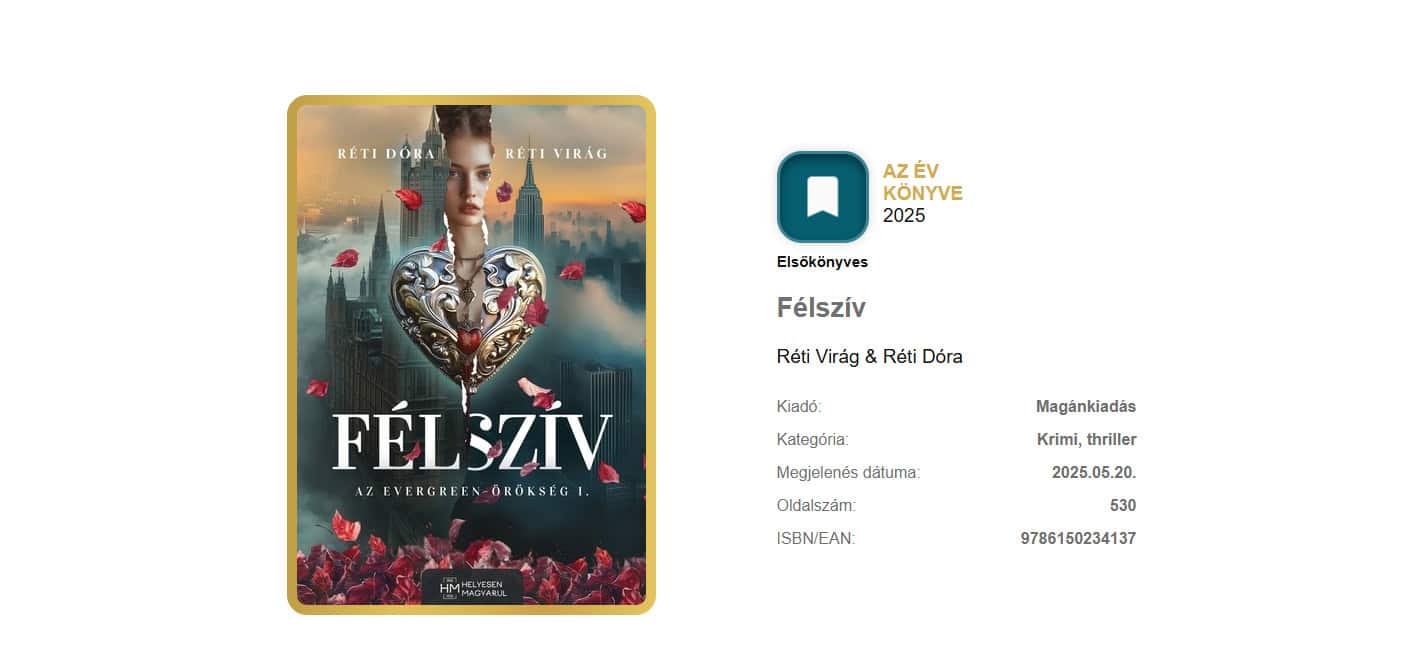This screenshot has height=670, width=1404.
Task: Click the Az Evergreen-örökség I. subtitle on cover
Action: (x=470, y=491)
